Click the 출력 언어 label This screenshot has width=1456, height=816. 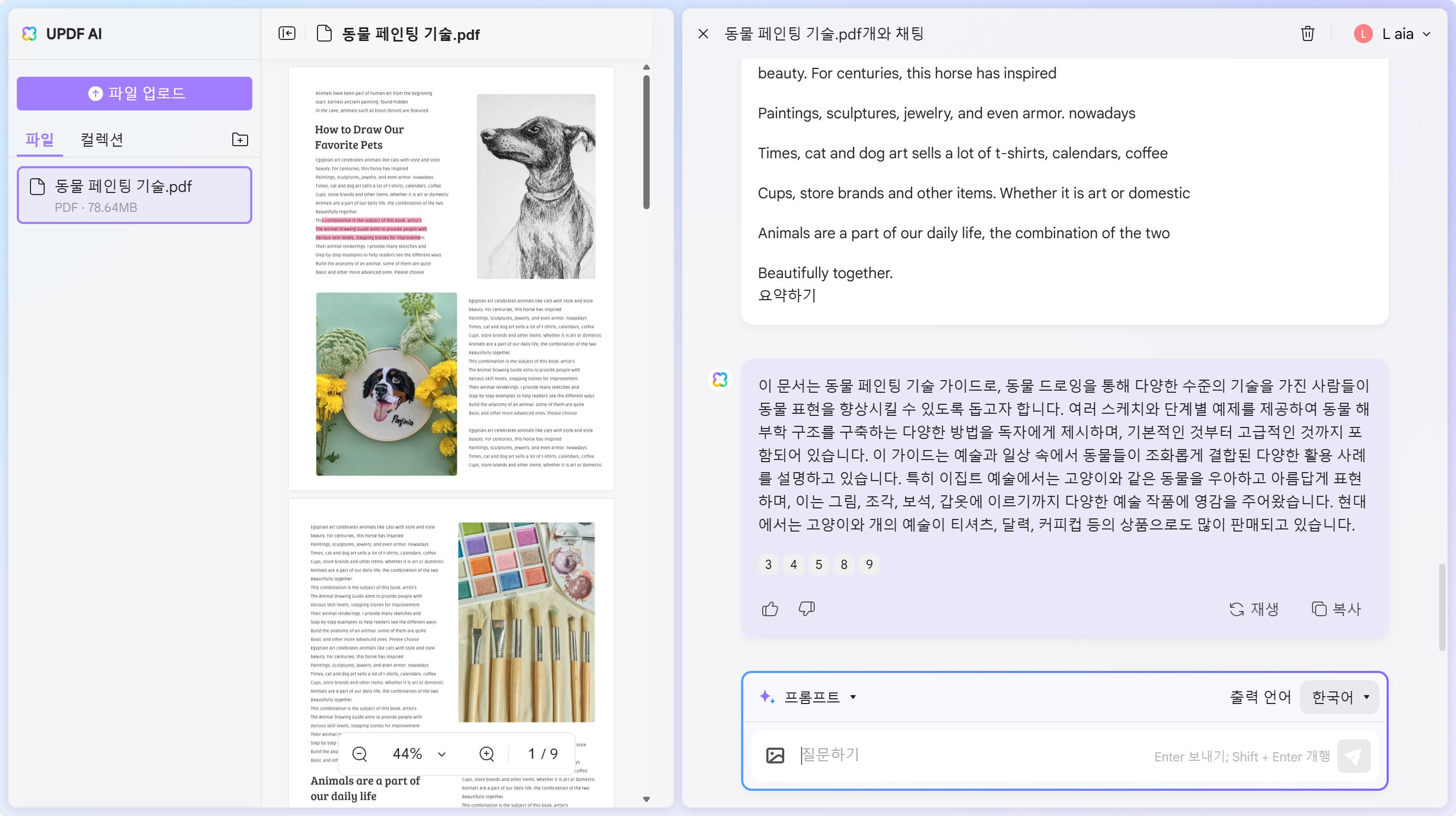(x=1260, y=697)
